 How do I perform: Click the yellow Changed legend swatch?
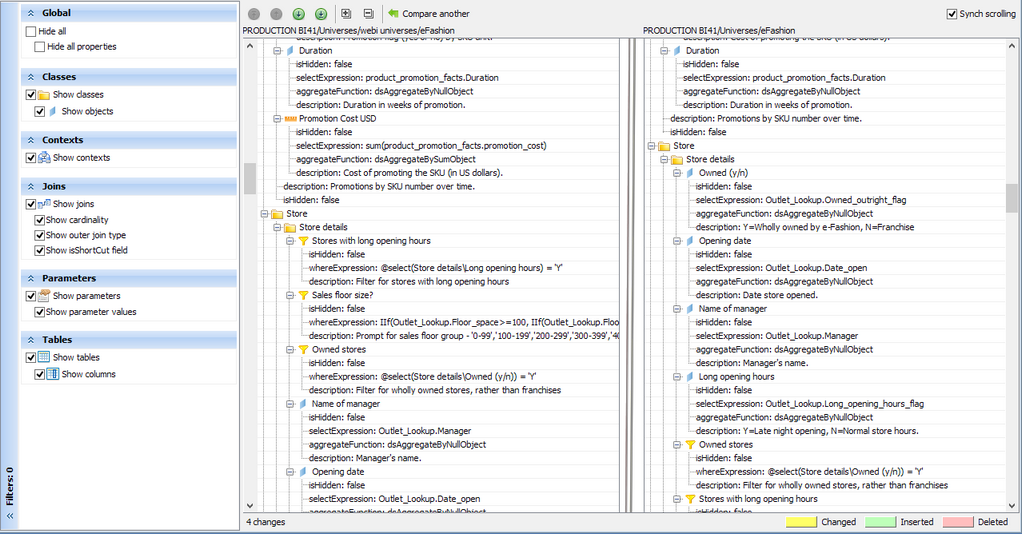tap(801, 522)
